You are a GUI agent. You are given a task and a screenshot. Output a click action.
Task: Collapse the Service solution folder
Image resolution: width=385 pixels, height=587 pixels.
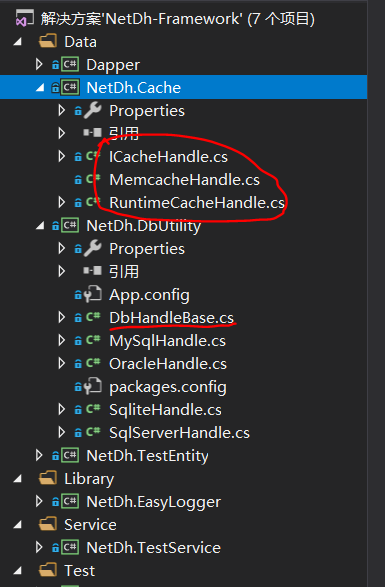pos(17,525)
